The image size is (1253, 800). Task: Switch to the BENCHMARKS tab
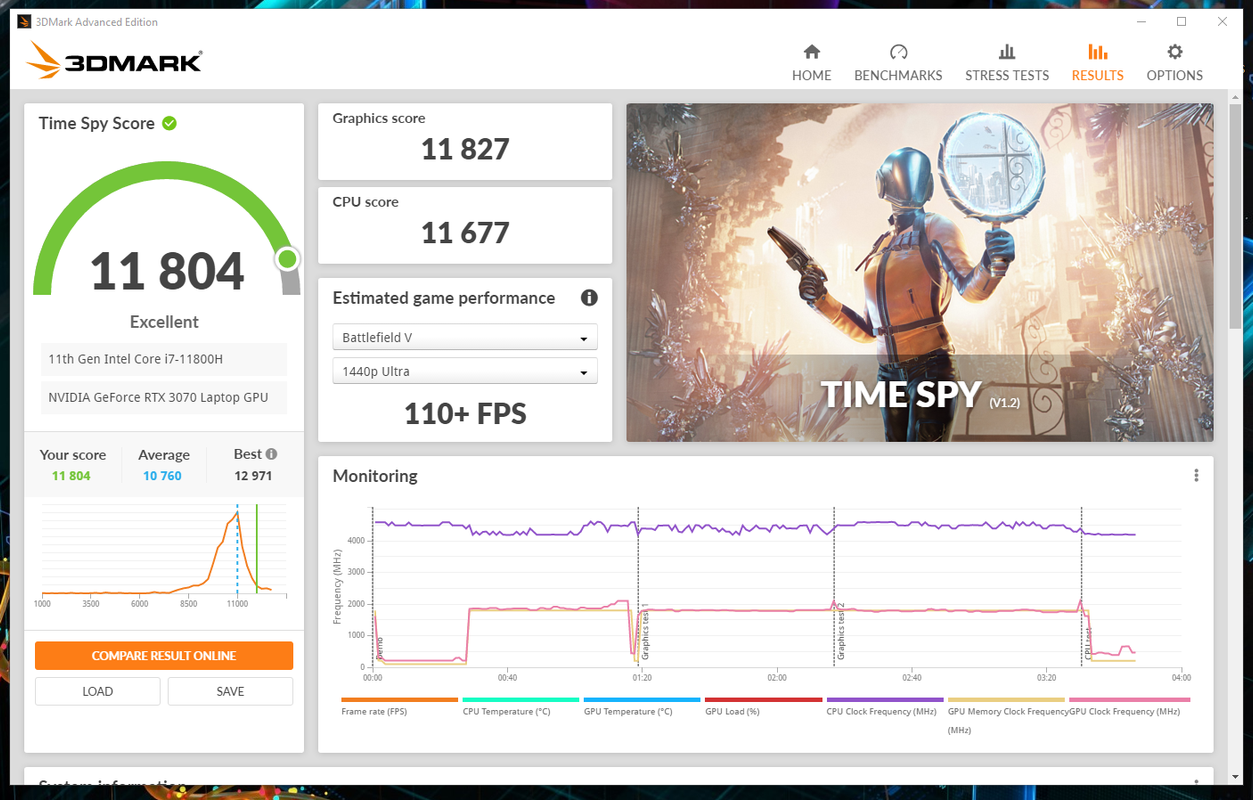coord(898,75)
